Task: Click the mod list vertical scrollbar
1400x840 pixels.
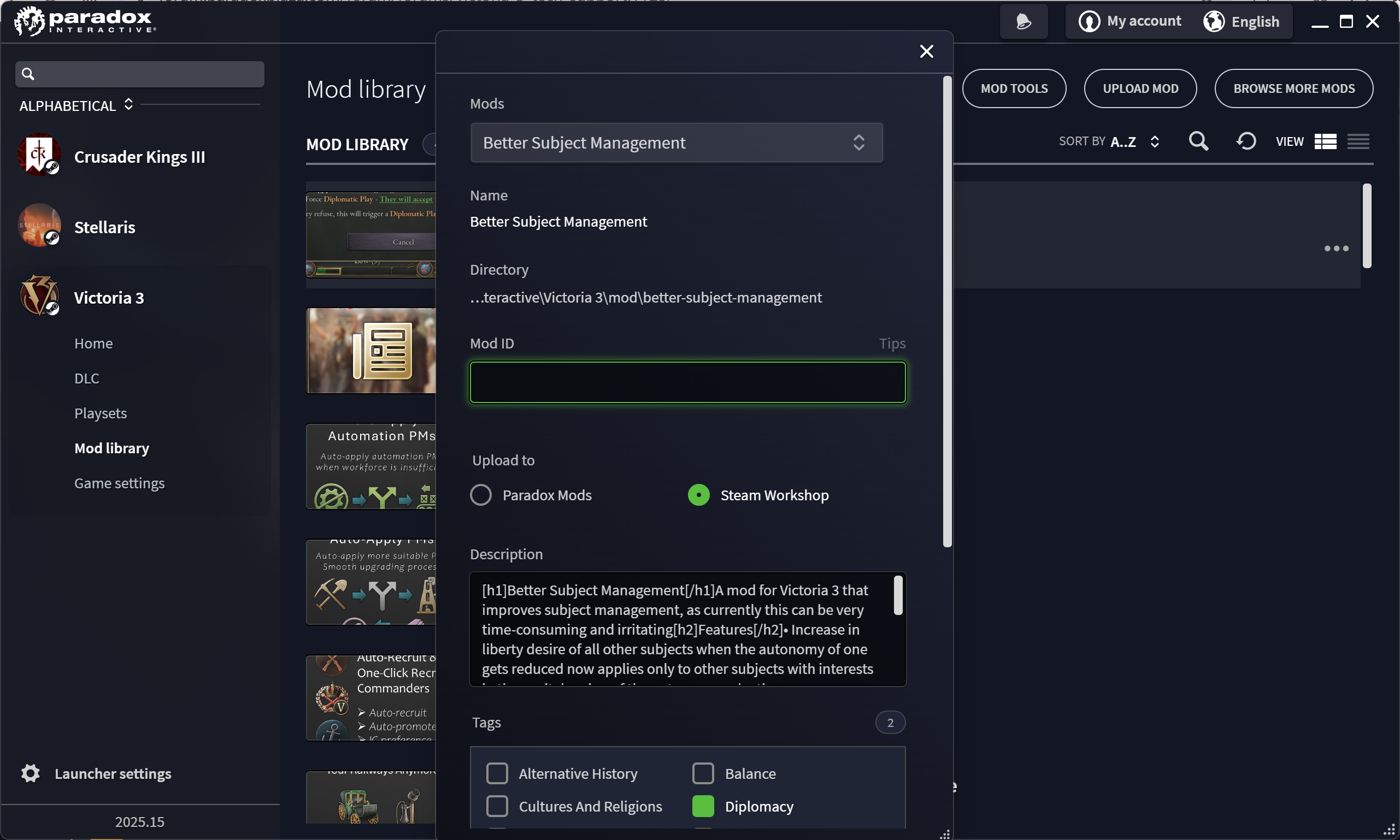Action: [1367, 226]
